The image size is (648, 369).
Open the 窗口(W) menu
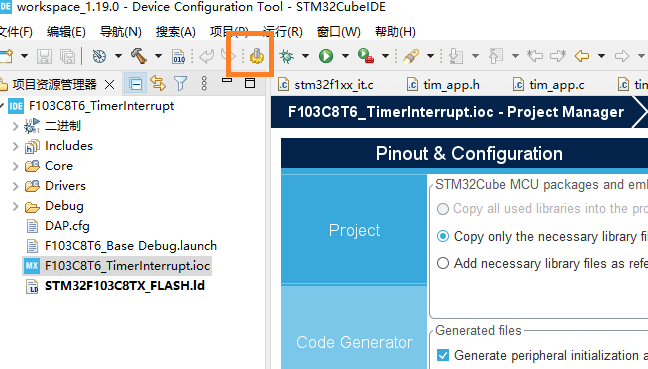point(338,32)
